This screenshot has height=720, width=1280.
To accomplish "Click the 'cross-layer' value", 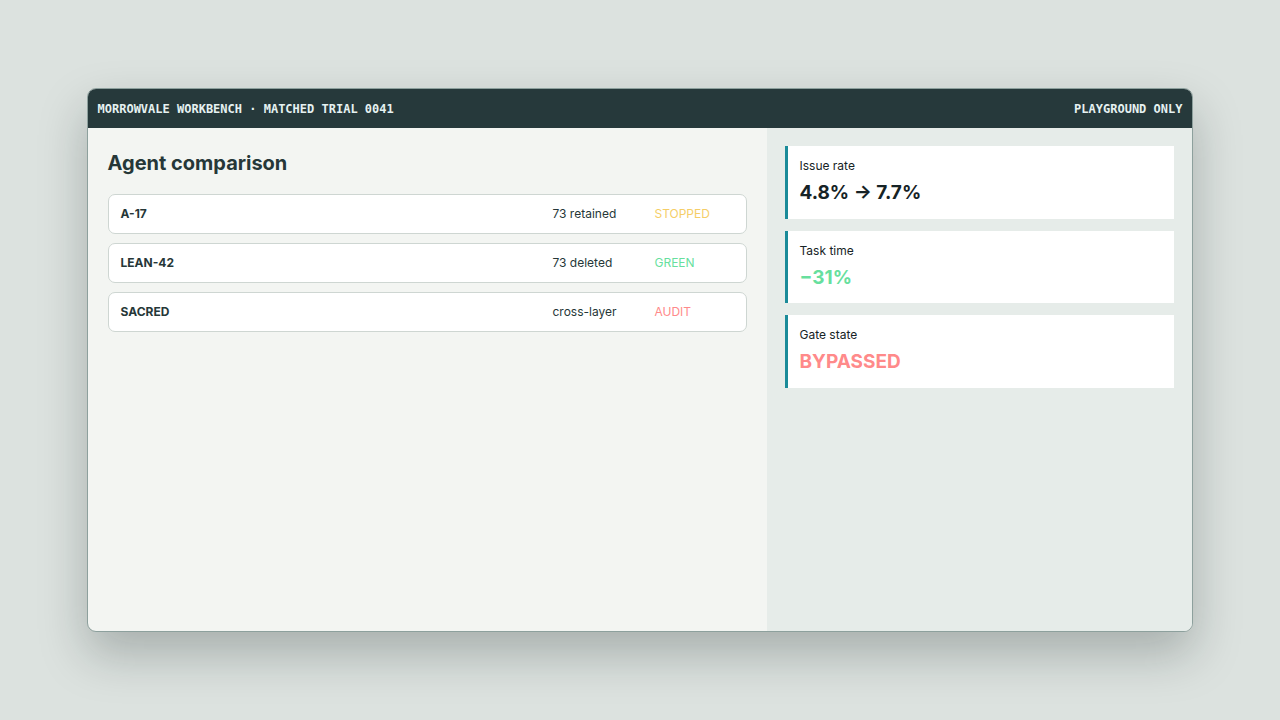I will [x=584, y=312].
